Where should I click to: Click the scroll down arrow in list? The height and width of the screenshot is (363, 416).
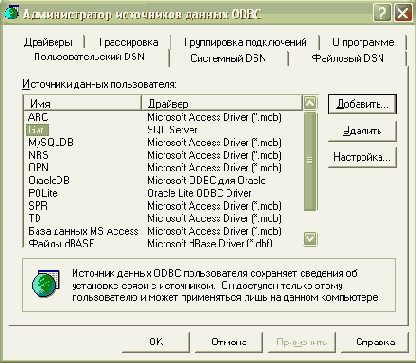click(x=310, y=238)
